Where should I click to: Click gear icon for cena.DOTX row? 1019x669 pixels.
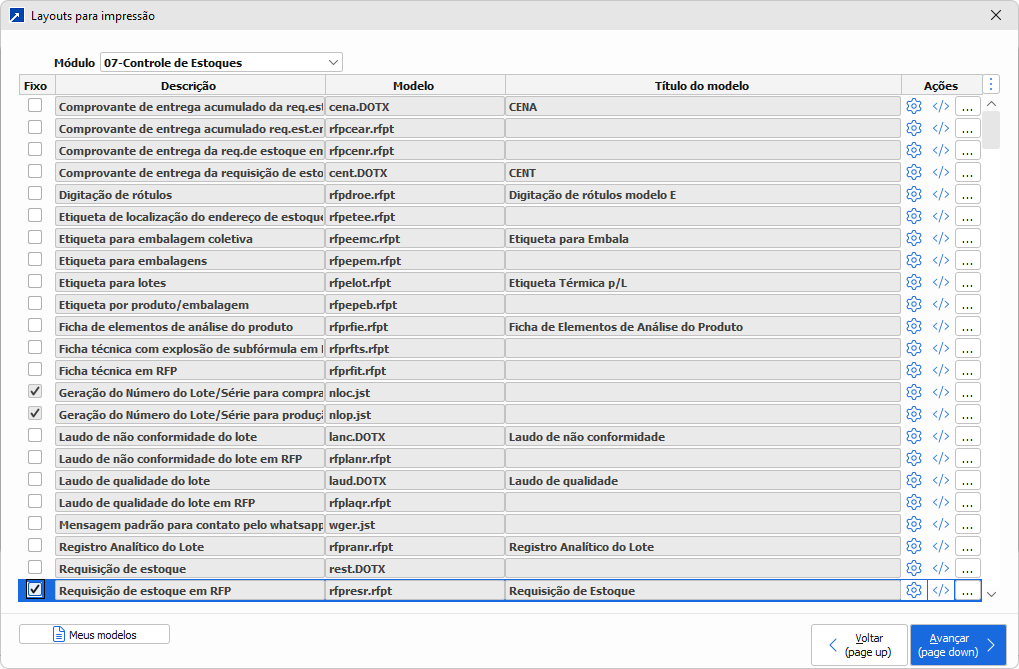pos(913,106)
